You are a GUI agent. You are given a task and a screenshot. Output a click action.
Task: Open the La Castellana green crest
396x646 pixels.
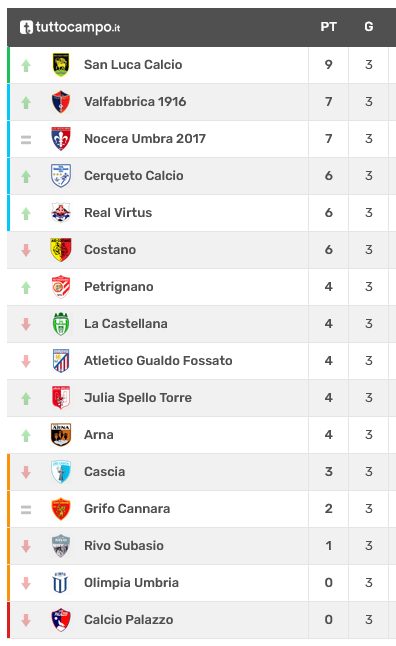61,324
